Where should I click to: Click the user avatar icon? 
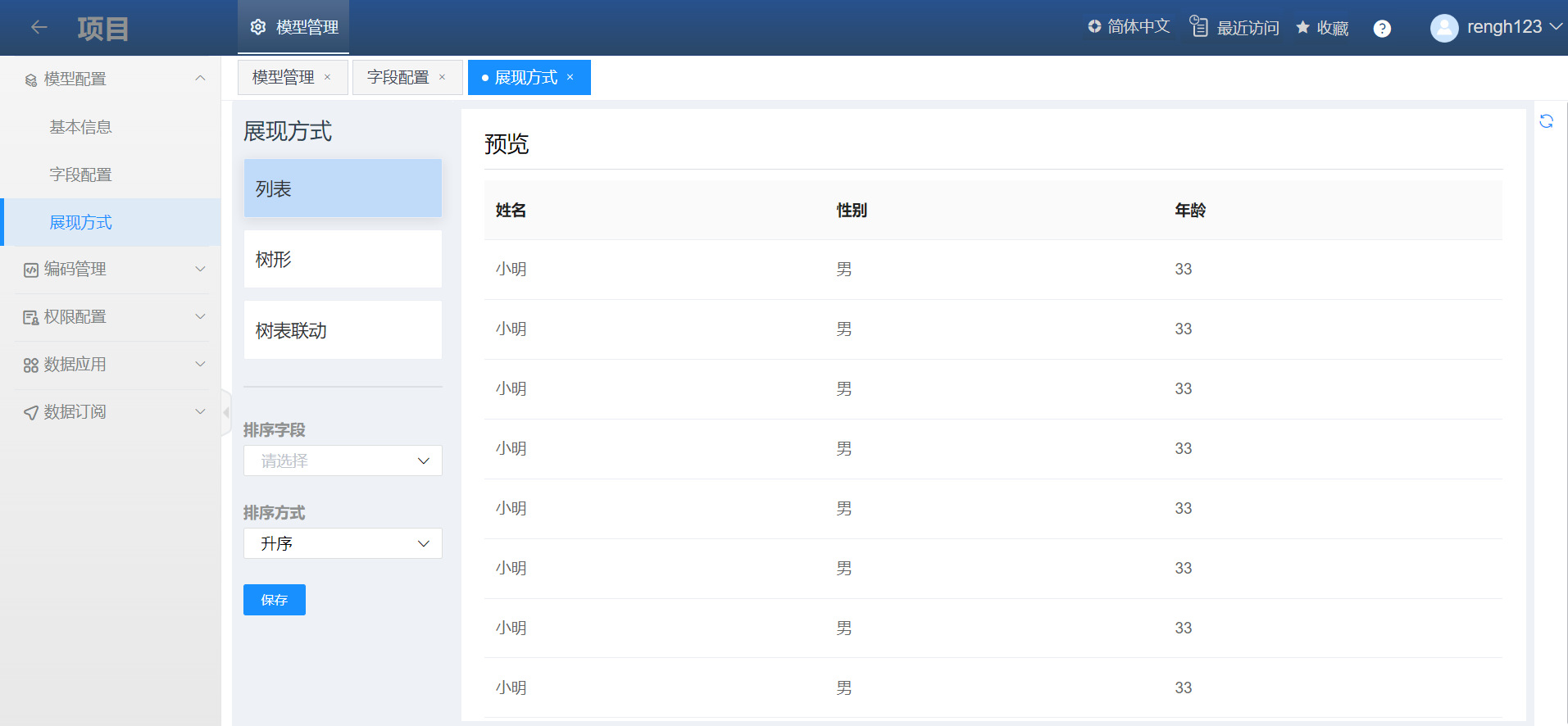point(1443,28)
